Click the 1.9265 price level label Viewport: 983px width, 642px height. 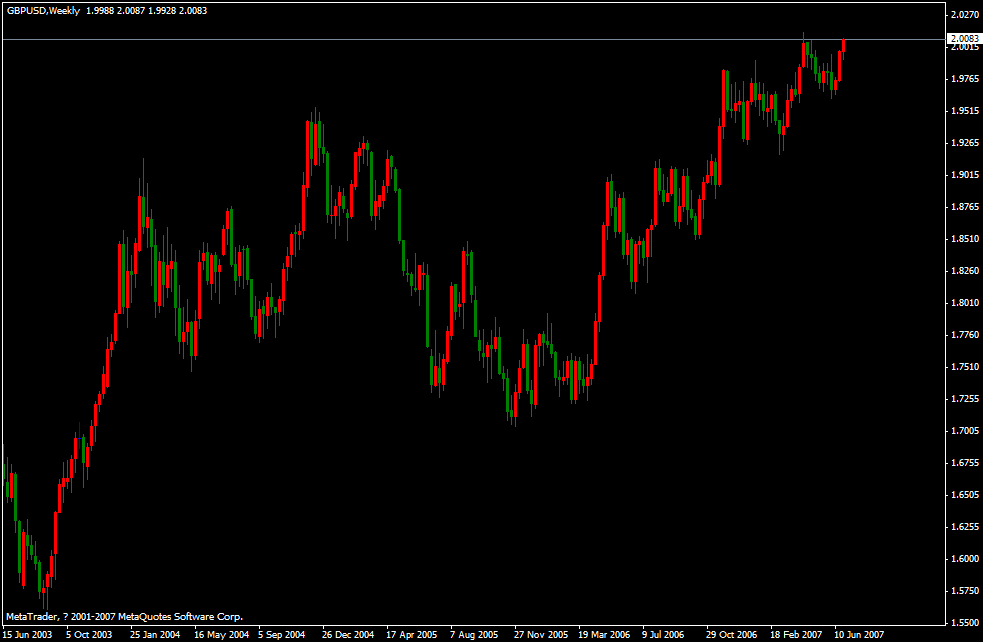pyautogui.click(x=965, y=142)
